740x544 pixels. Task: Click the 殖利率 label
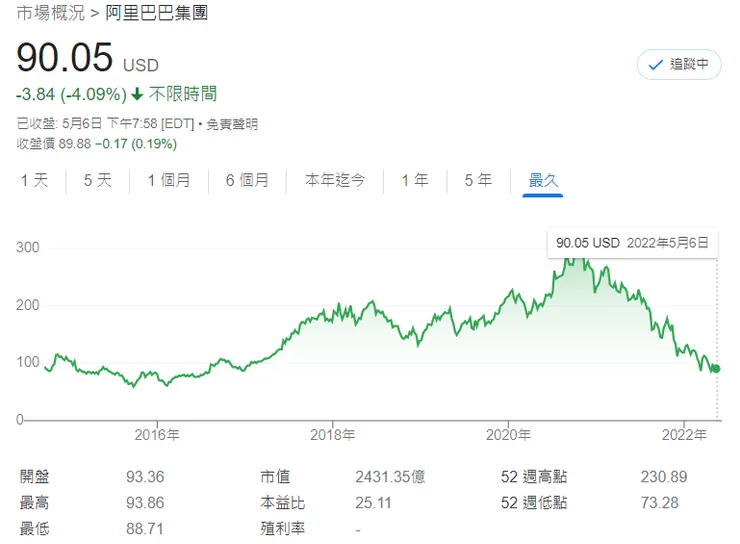pyautogui.click(x=283, y=528)
